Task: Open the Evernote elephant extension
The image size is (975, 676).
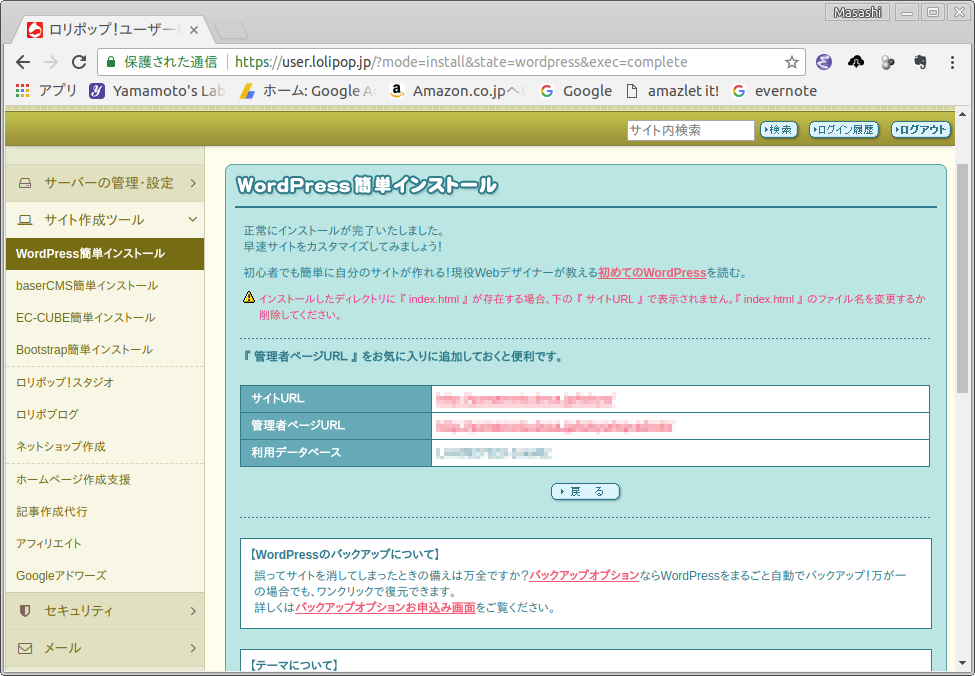Action: pos(920,62)
